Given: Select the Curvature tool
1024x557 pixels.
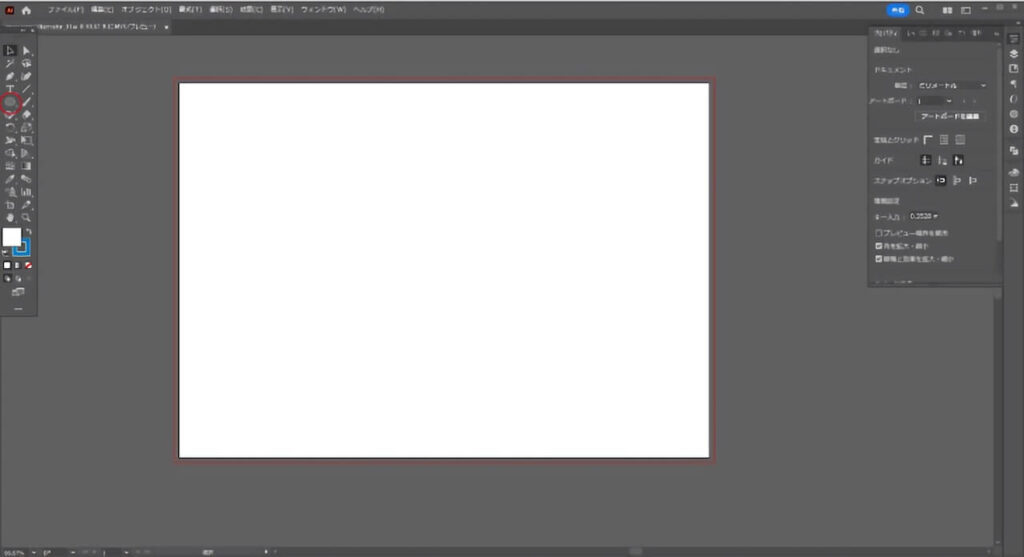Looking at the screenshot, I should (x=26, y=76).
